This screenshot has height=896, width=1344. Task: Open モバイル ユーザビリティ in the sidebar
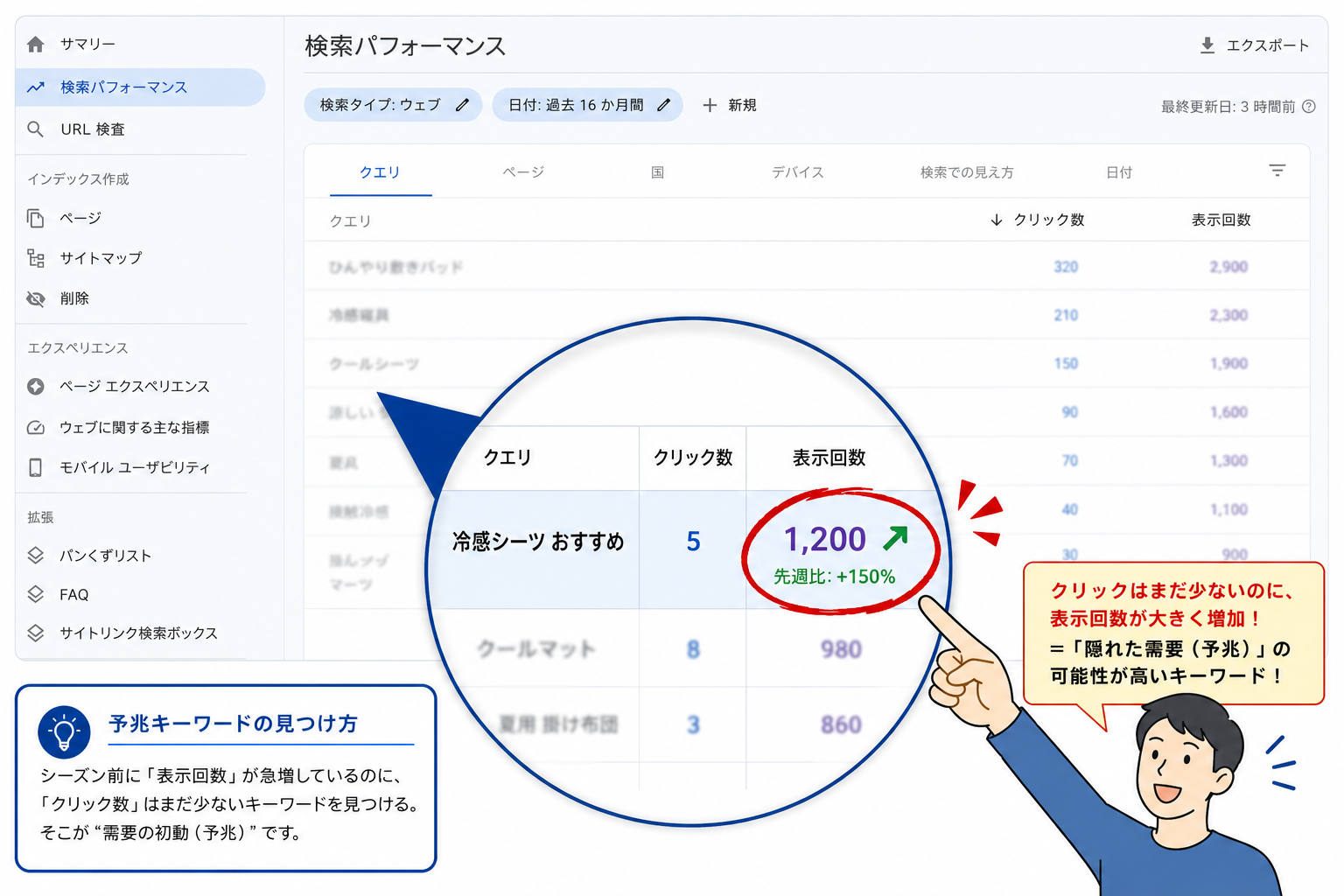[x=135, y=468]
